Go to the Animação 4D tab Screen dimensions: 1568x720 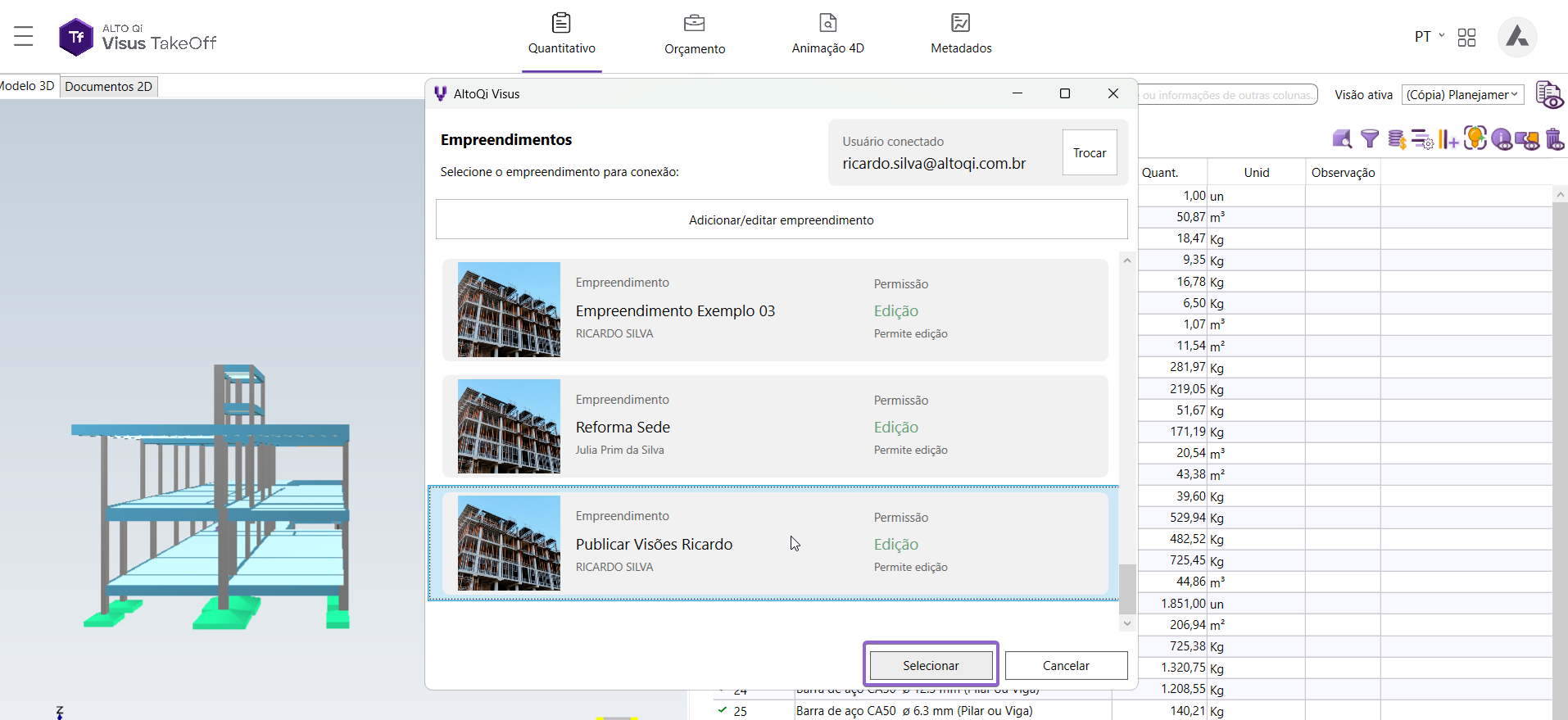click(827, 35)
